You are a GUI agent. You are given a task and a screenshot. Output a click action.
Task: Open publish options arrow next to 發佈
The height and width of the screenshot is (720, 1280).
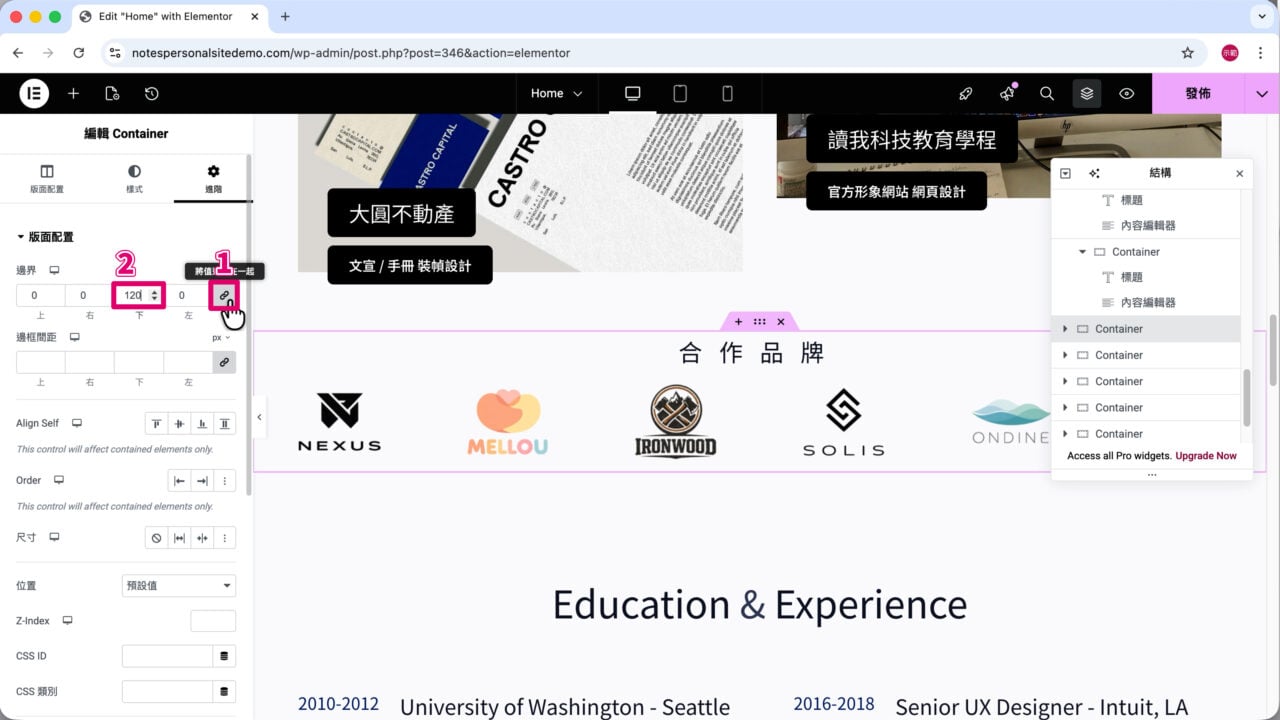(x=1262, y=93)
